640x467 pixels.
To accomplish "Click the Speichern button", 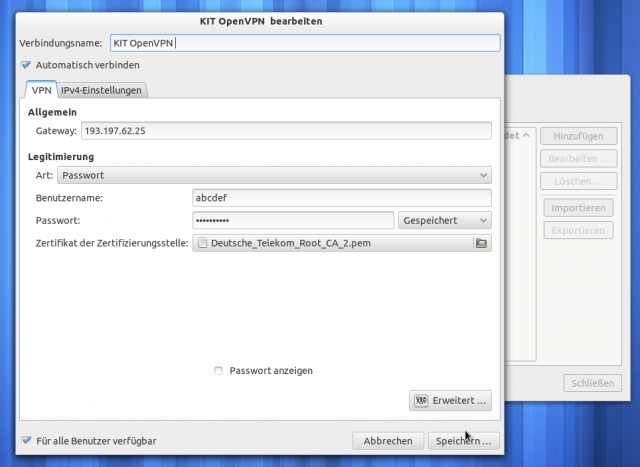I will point(460,440).
